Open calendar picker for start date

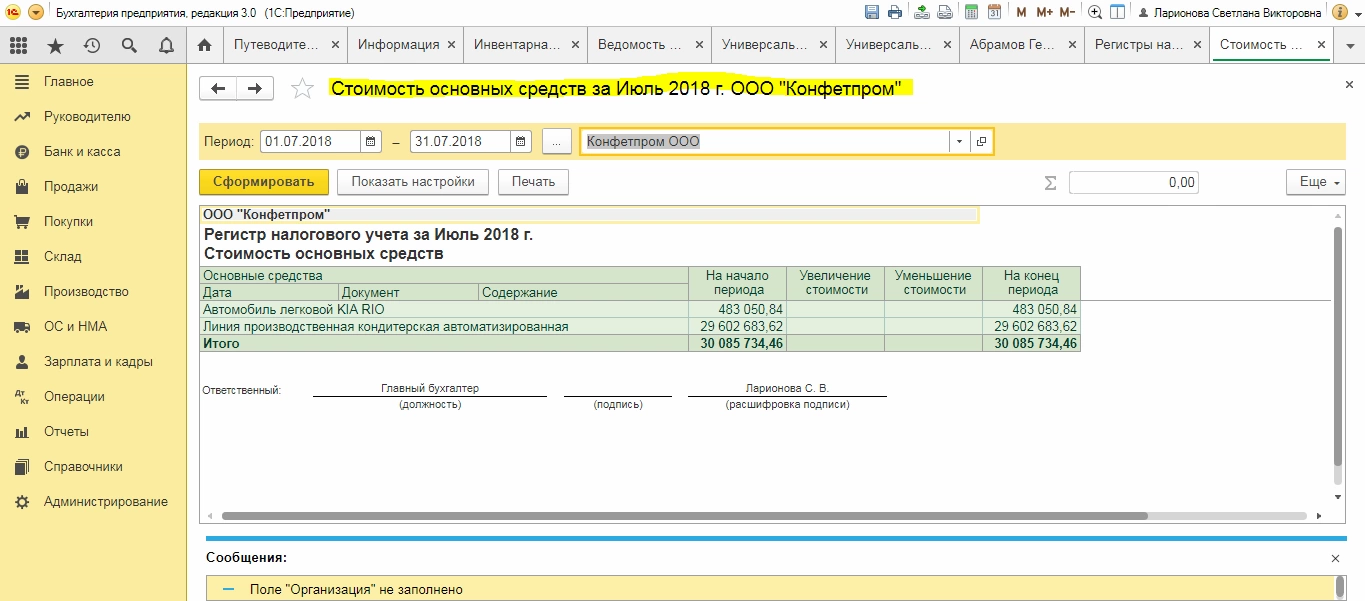[x=371, y=142]
